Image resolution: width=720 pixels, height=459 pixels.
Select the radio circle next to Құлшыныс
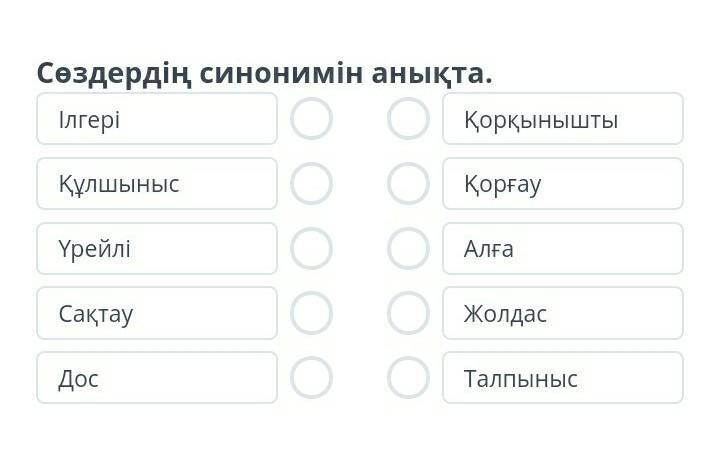pyautogui.click(x=311, y=184)
